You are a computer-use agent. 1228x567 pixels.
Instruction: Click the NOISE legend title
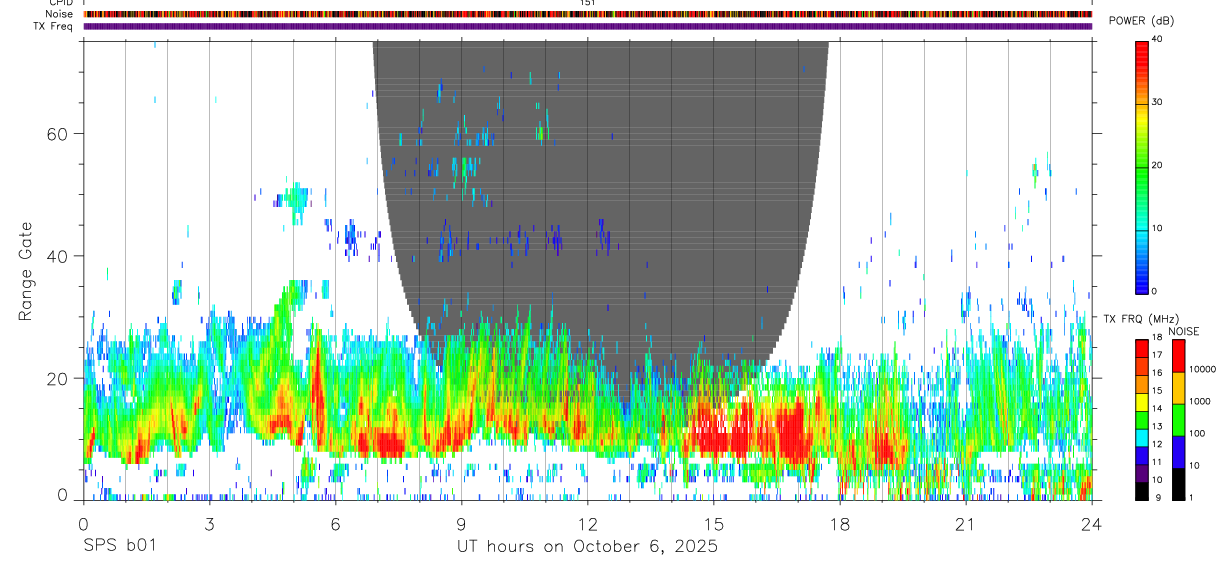[x=1183, y=331]
